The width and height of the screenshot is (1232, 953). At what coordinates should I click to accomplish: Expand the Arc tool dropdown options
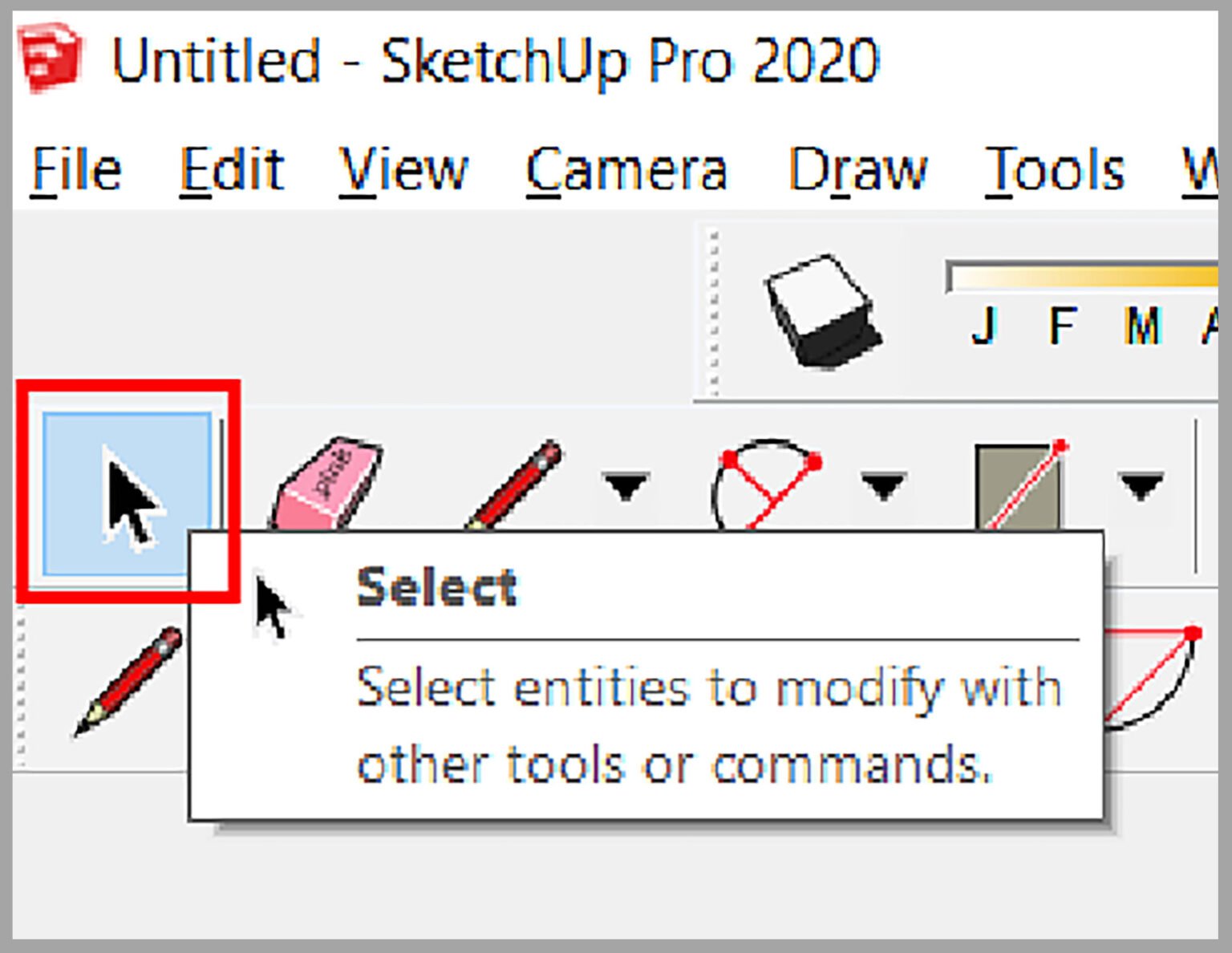coord(882,485)
